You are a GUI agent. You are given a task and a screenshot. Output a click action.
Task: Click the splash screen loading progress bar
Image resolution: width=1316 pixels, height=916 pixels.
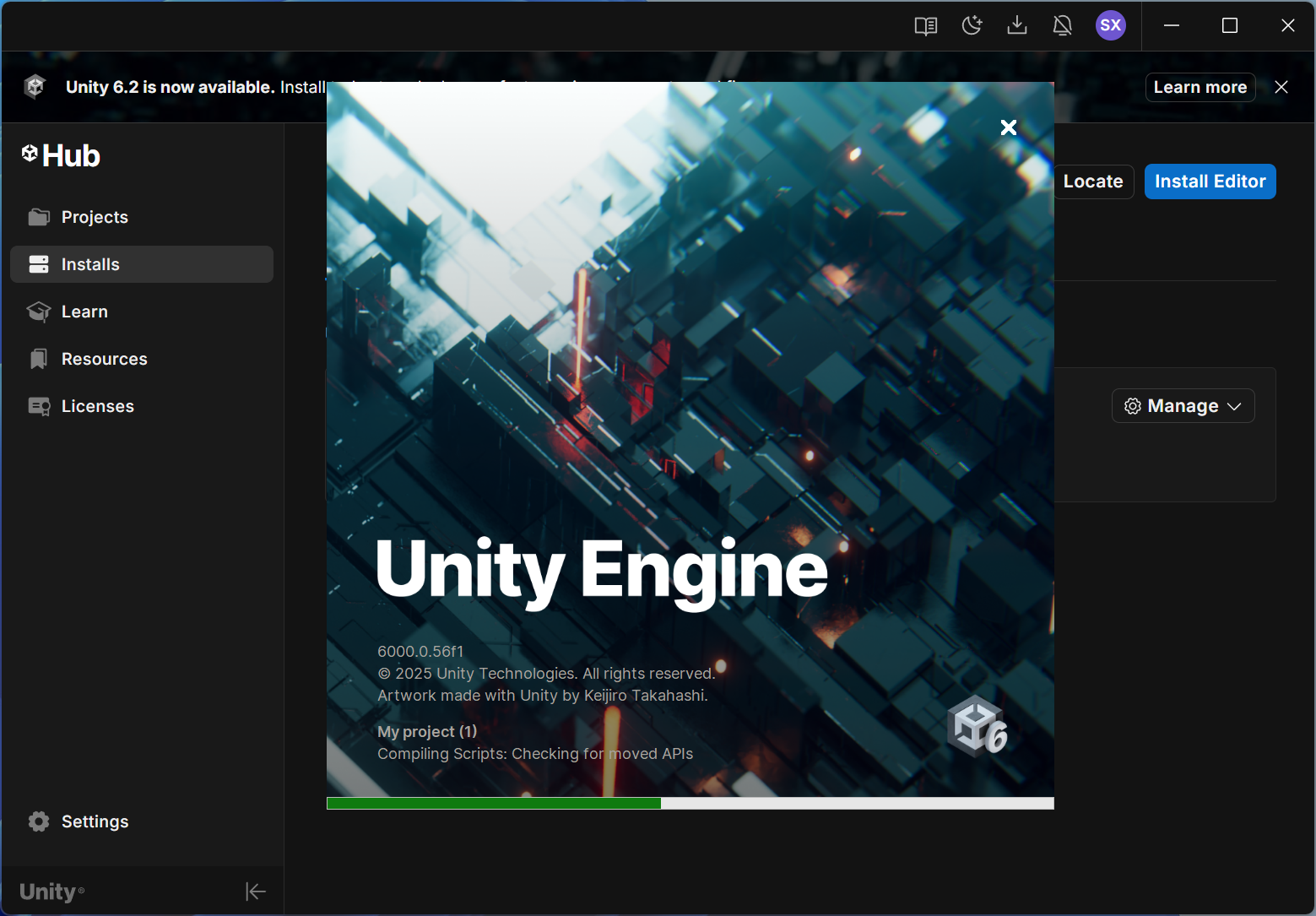[690, 804]
